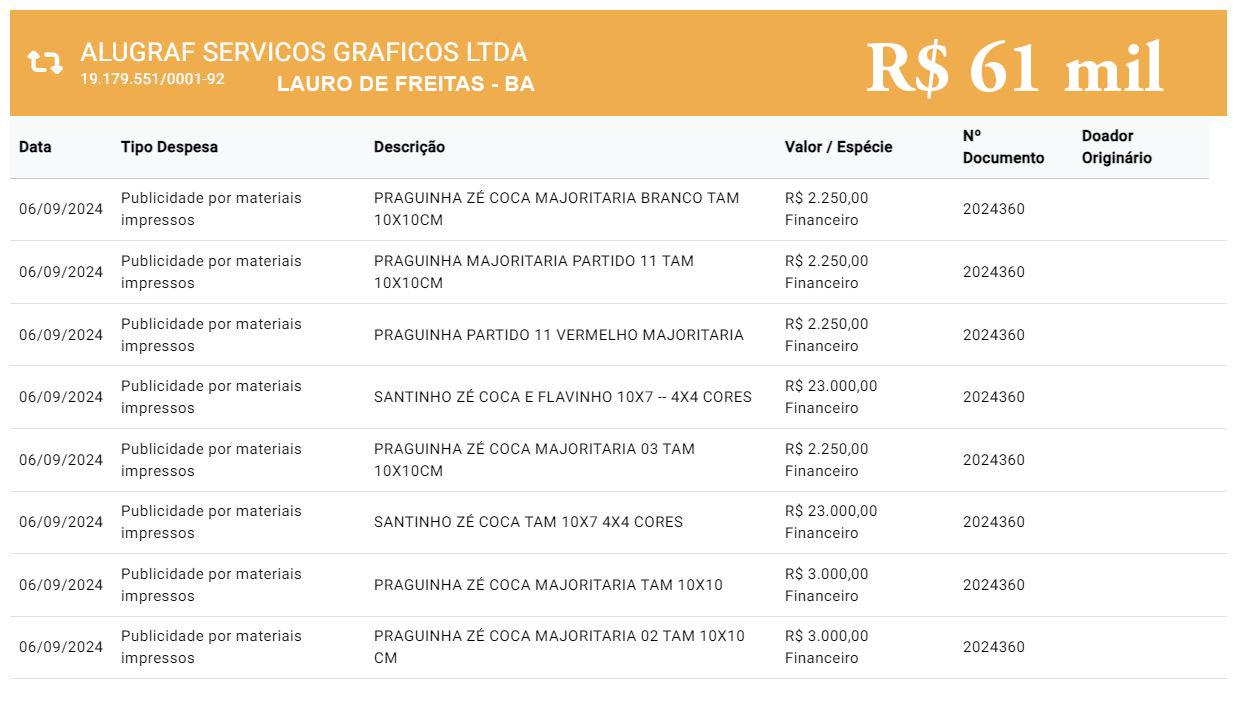
Task: Select the PRAGUINHA PARTIDO 11 VERMELHO row
Action: point(558,335)
